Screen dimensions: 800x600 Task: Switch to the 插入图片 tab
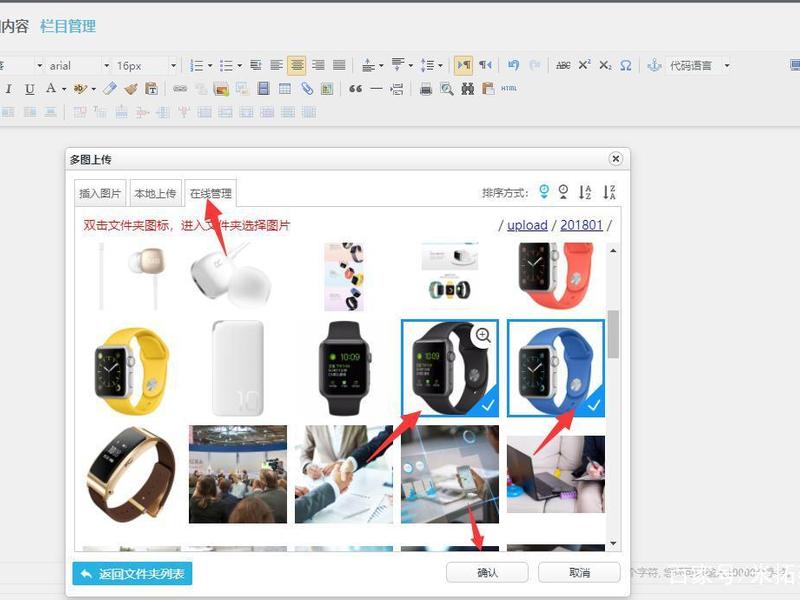pyautogui.click(x=101, y=193)
